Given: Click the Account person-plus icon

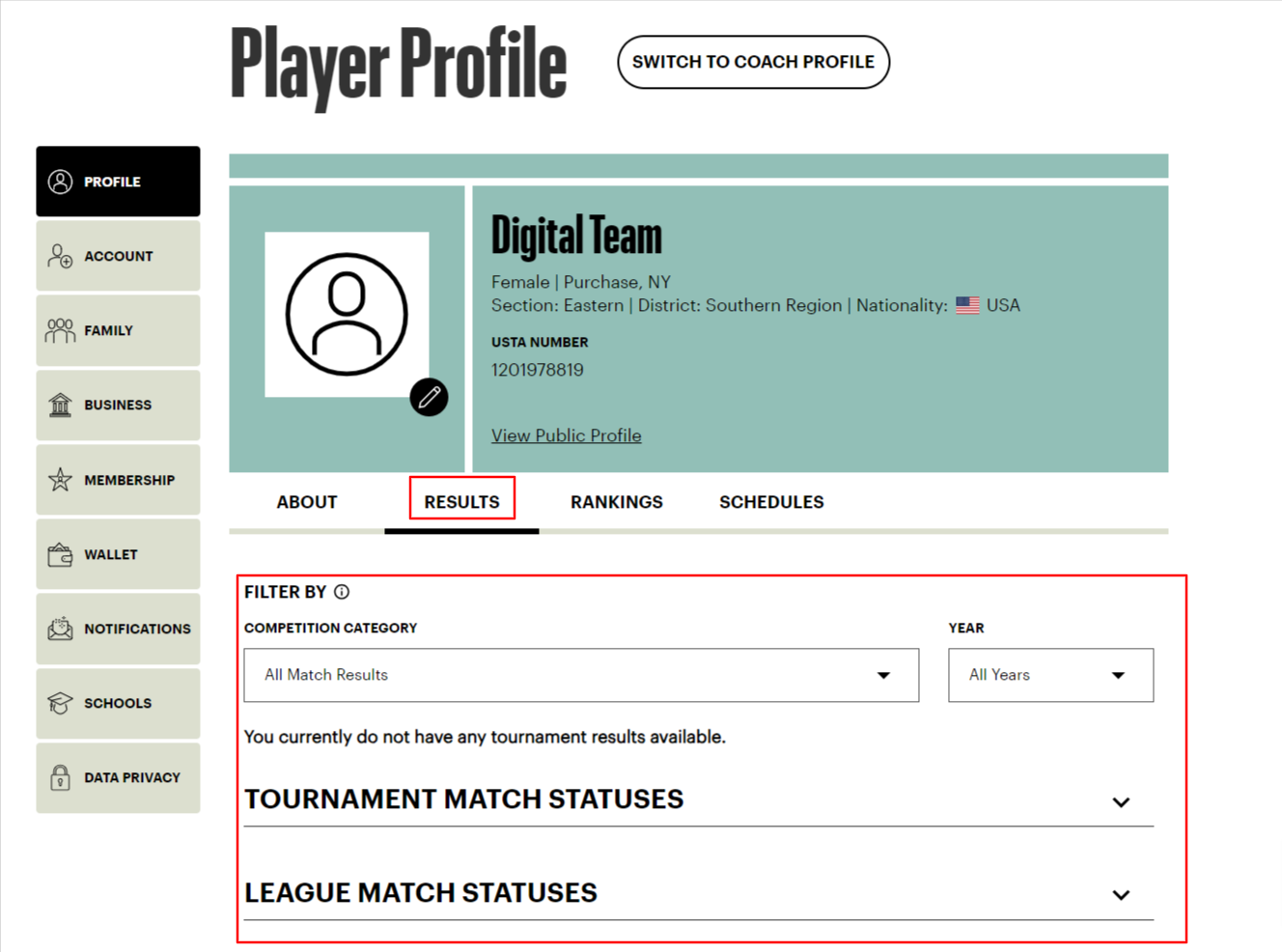Looking at the screenshot, I should [60, 256].
